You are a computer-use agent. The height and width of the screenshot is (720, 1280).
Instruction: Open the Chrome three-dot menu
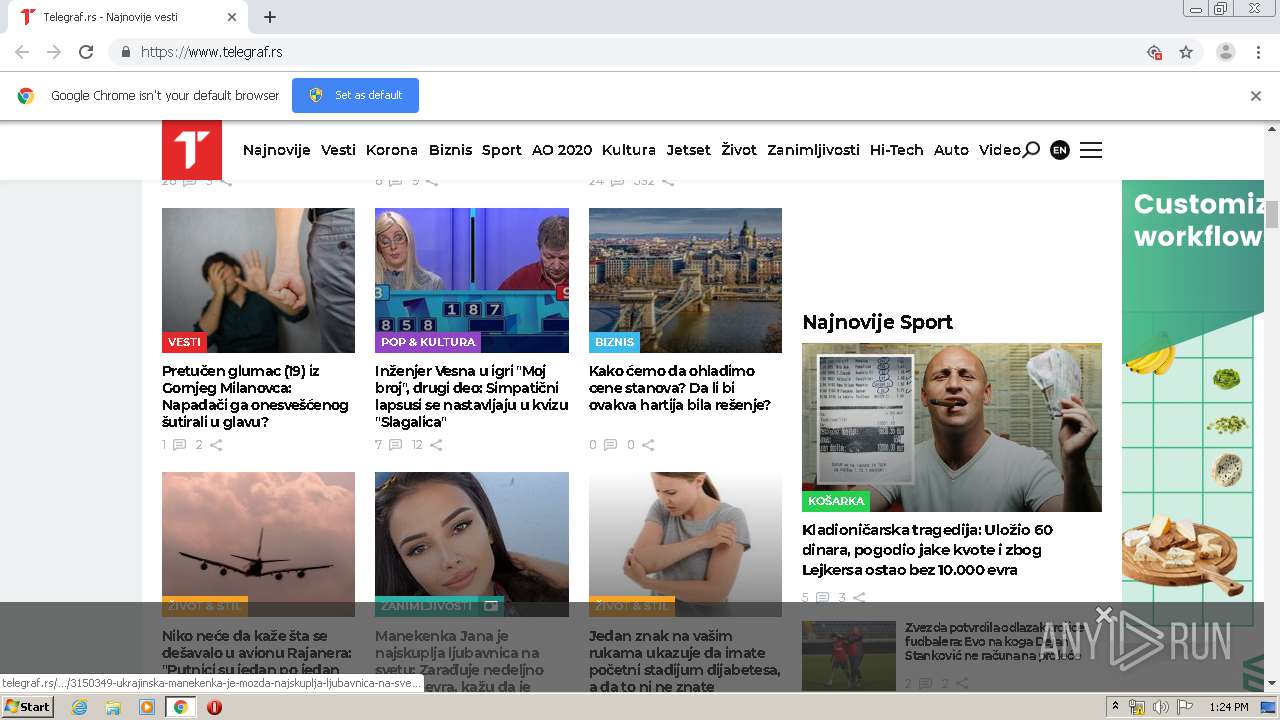[1258, 52]
